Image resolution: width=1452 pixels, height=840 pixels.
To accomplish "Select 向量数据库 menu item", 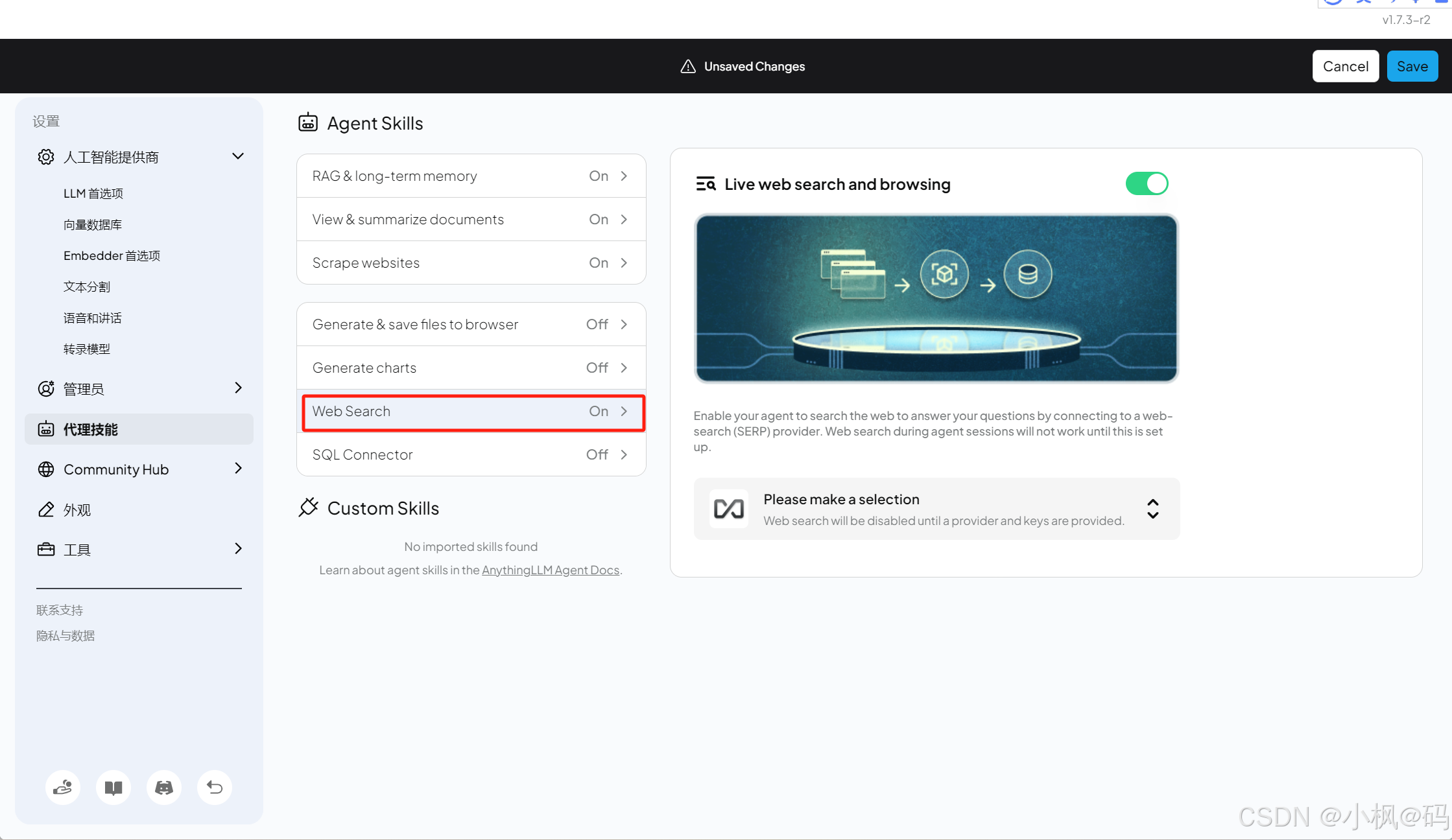I will [x=93, y=224].
